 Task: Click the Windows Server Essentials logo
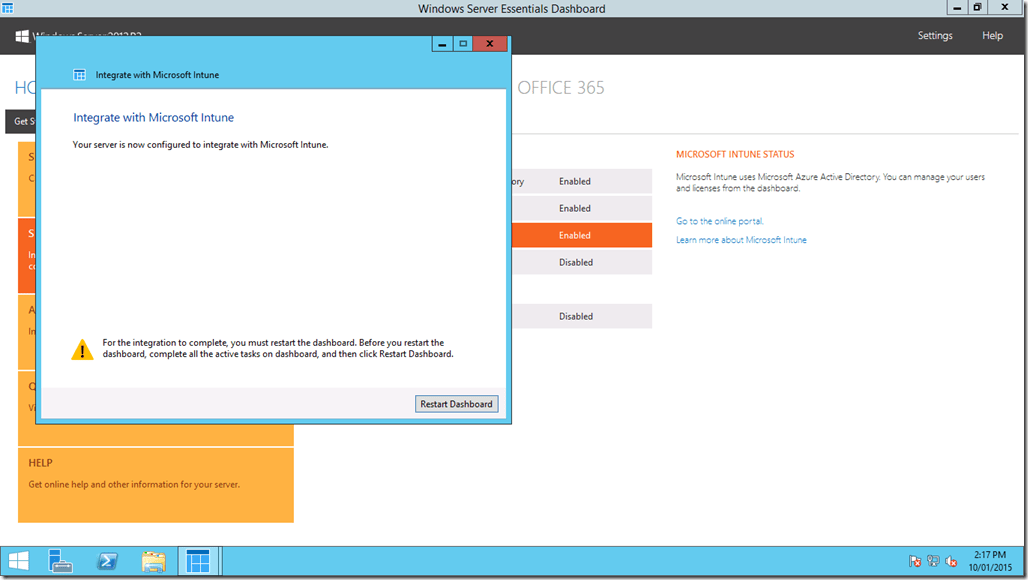coord(21,37)
